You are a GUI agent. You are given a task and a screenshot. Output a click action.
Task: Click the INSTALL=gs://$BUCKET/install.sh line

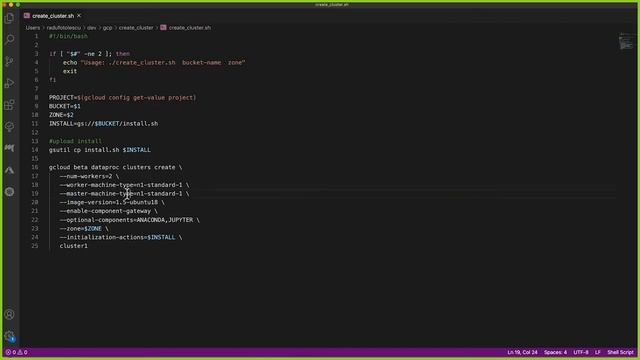[x=103, y=124]
